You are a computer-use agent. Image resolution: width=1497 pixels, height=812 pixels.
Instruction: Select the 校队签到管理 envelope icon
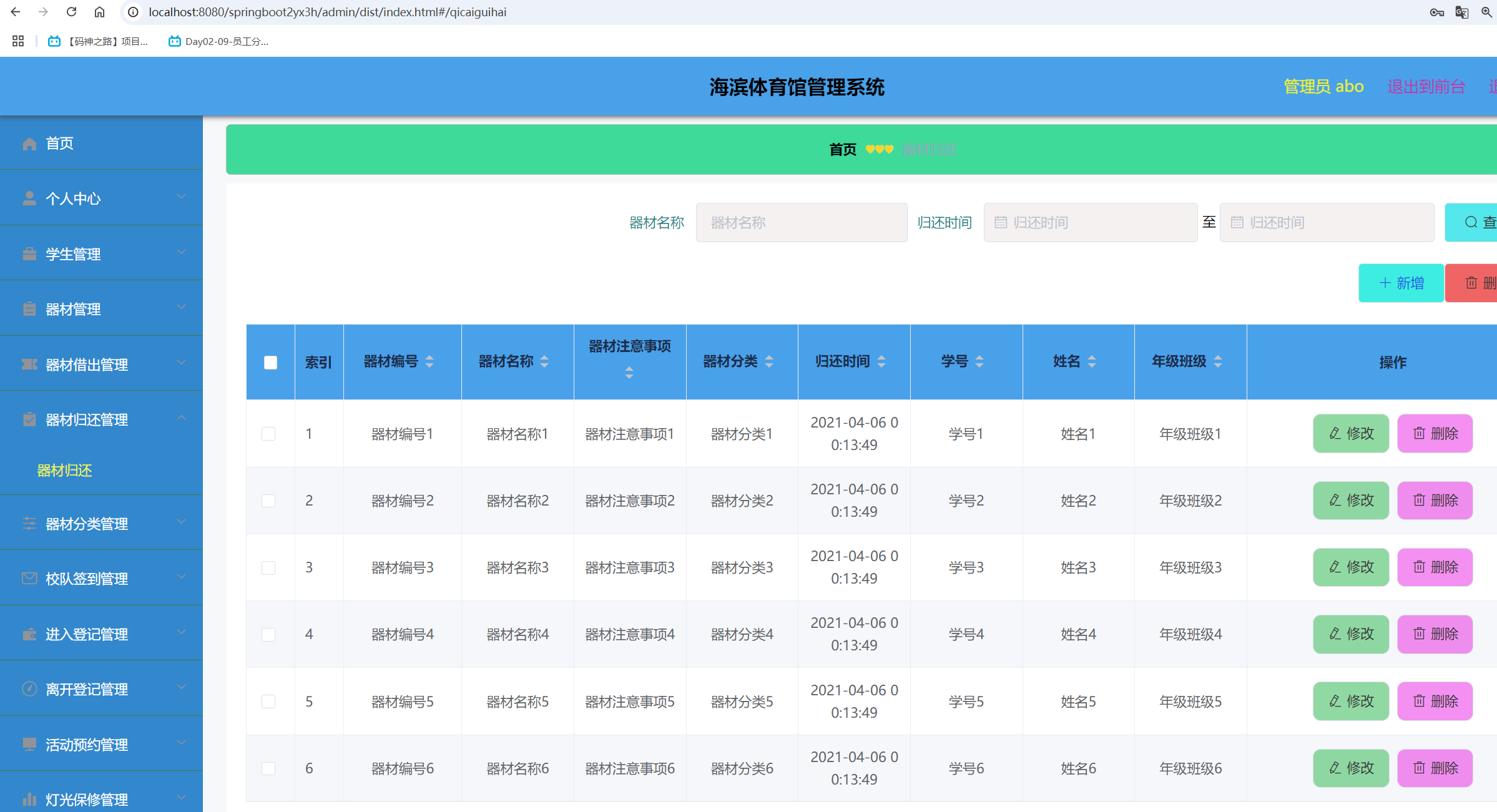(x=29, y=578)
